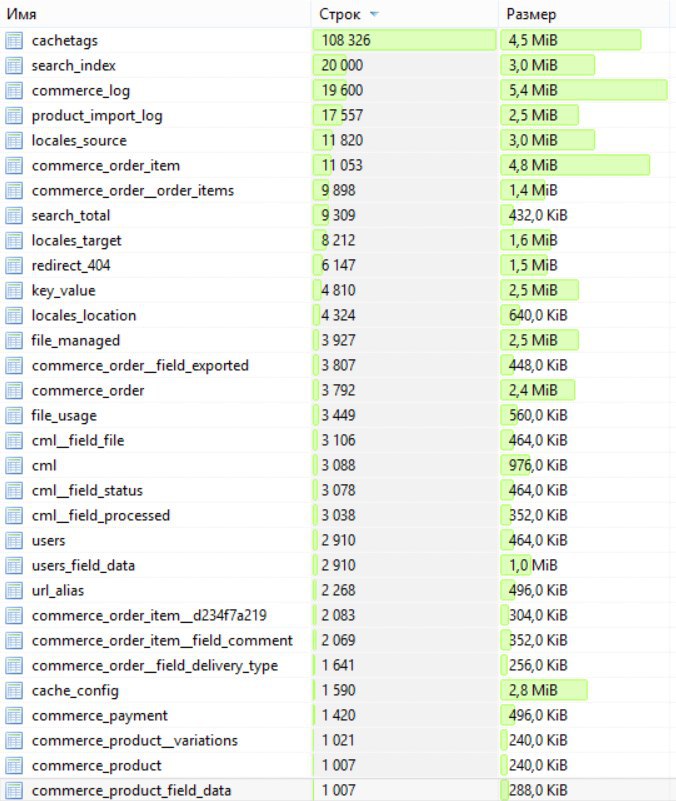Select the cachetags table name
676x801 pixels.
click(64, 40)
